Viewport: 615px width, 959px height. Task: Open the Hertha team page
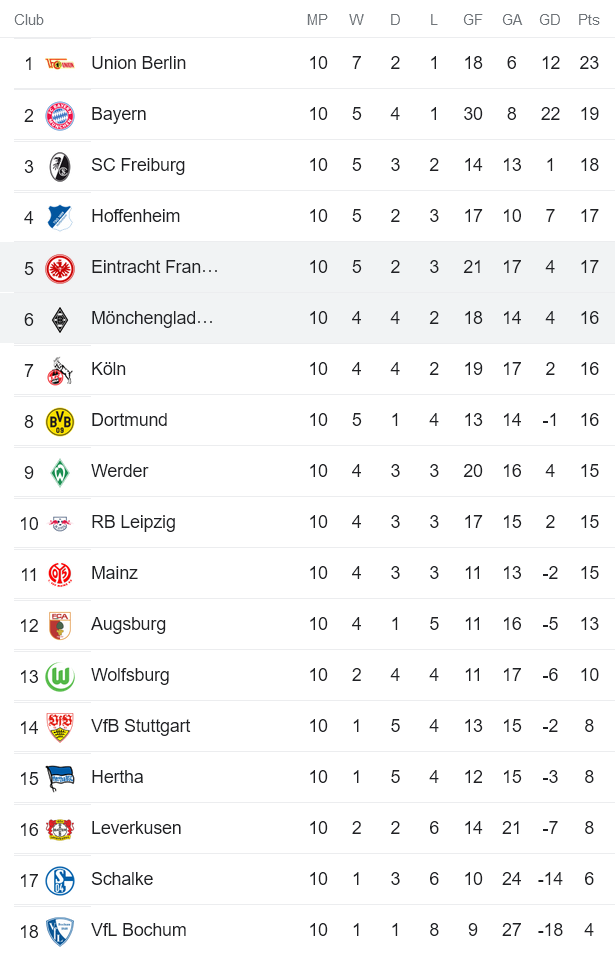pos(118,777)
